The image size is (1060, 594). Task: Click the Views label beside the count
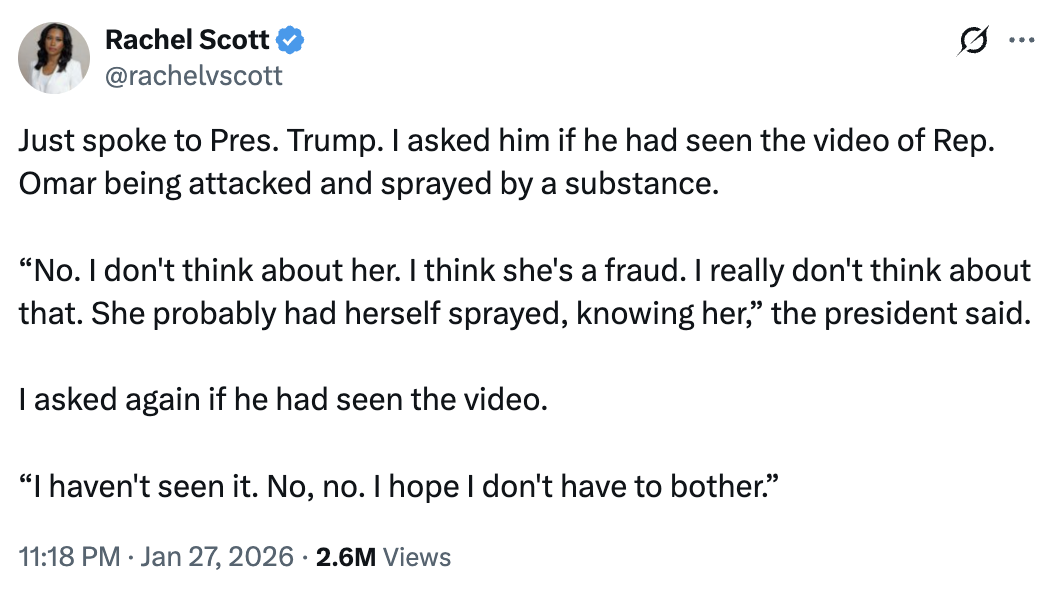coord(417,557)
